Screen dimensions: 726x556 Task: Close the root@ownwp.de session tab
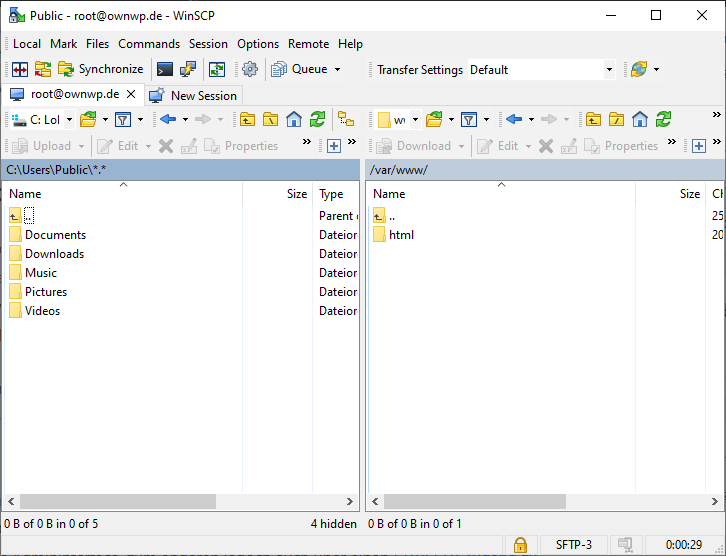[x=131, y=94]
